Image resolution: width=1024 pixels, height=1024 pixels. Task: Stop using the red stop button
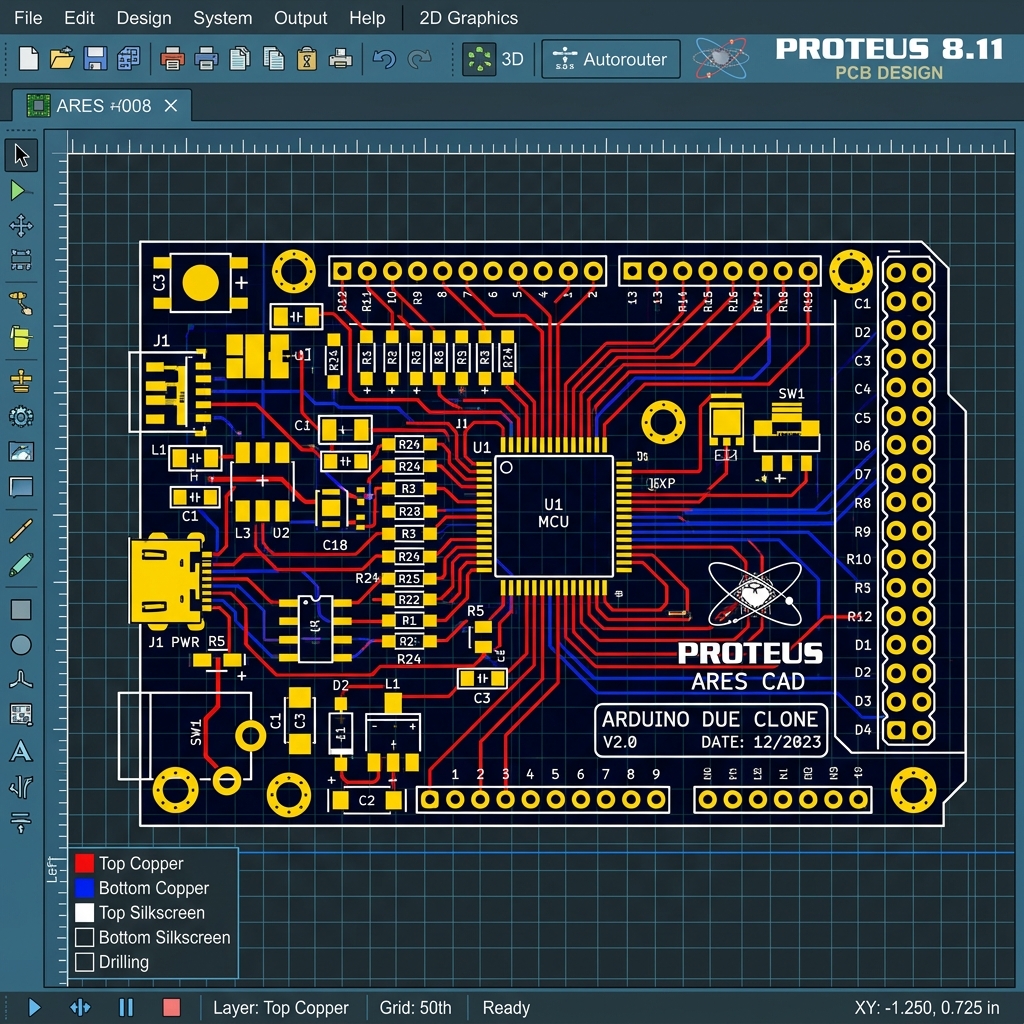[172, 1008]
